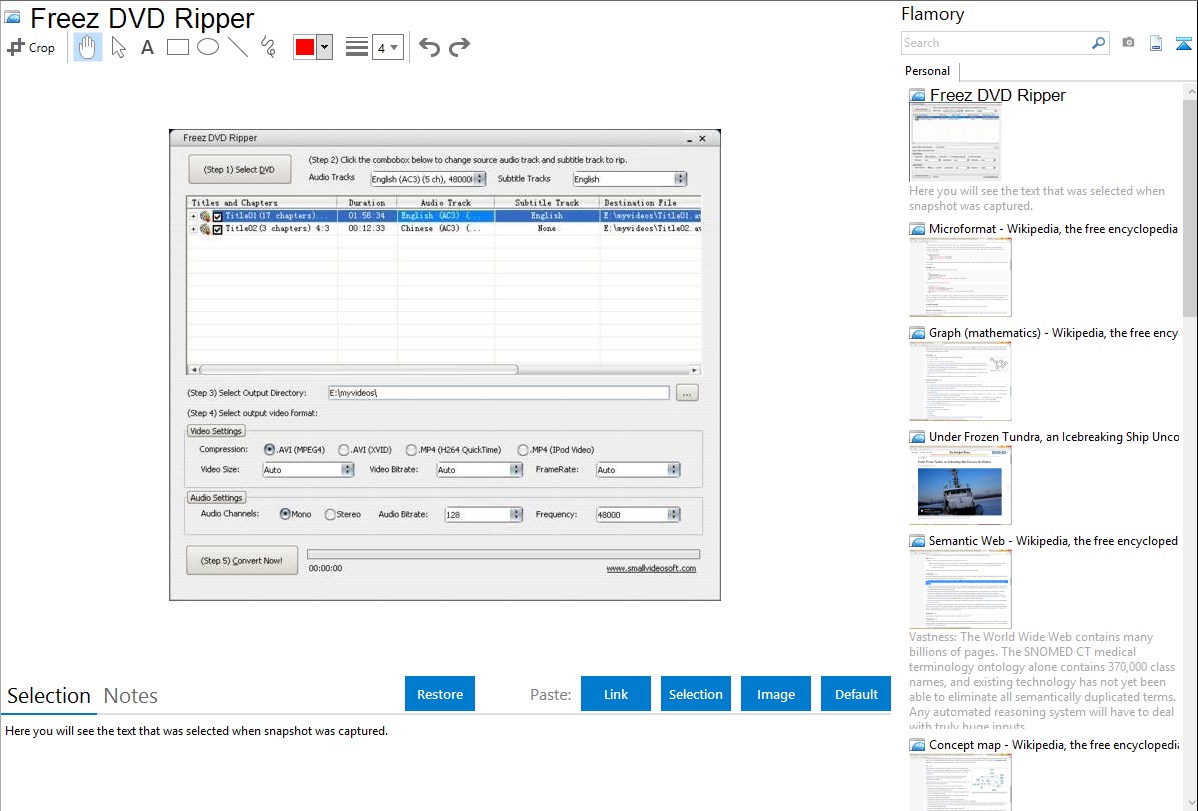Click the conversion progress bar
1198x811 pixels.
tap(503, 554)
